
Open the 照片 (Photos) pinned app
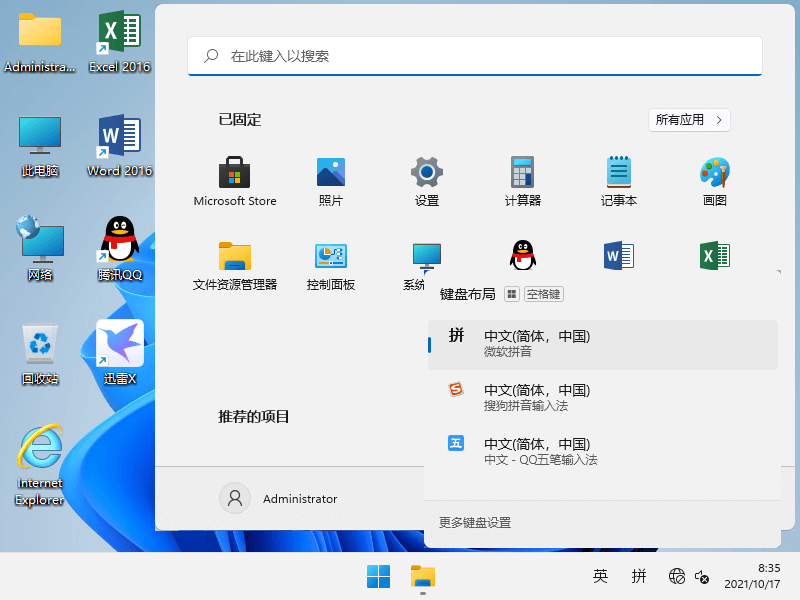[x=331, y=181]
